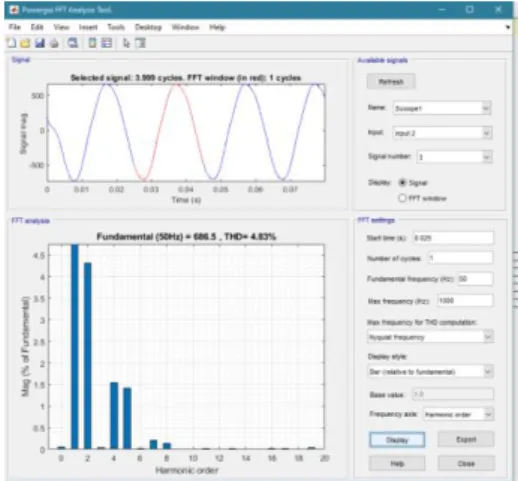Open the Insert menu
Screen dimensions: 518x481
point(88,27)
